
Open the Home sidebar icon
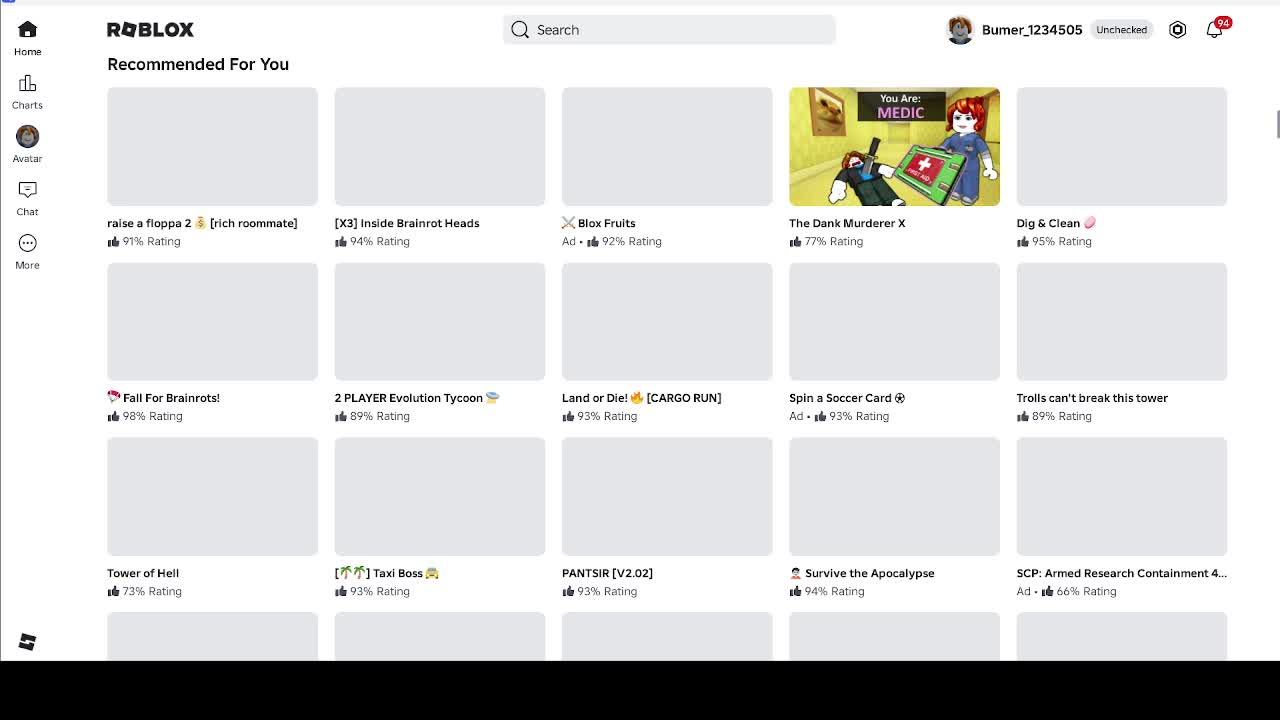[x=27, y=30]
